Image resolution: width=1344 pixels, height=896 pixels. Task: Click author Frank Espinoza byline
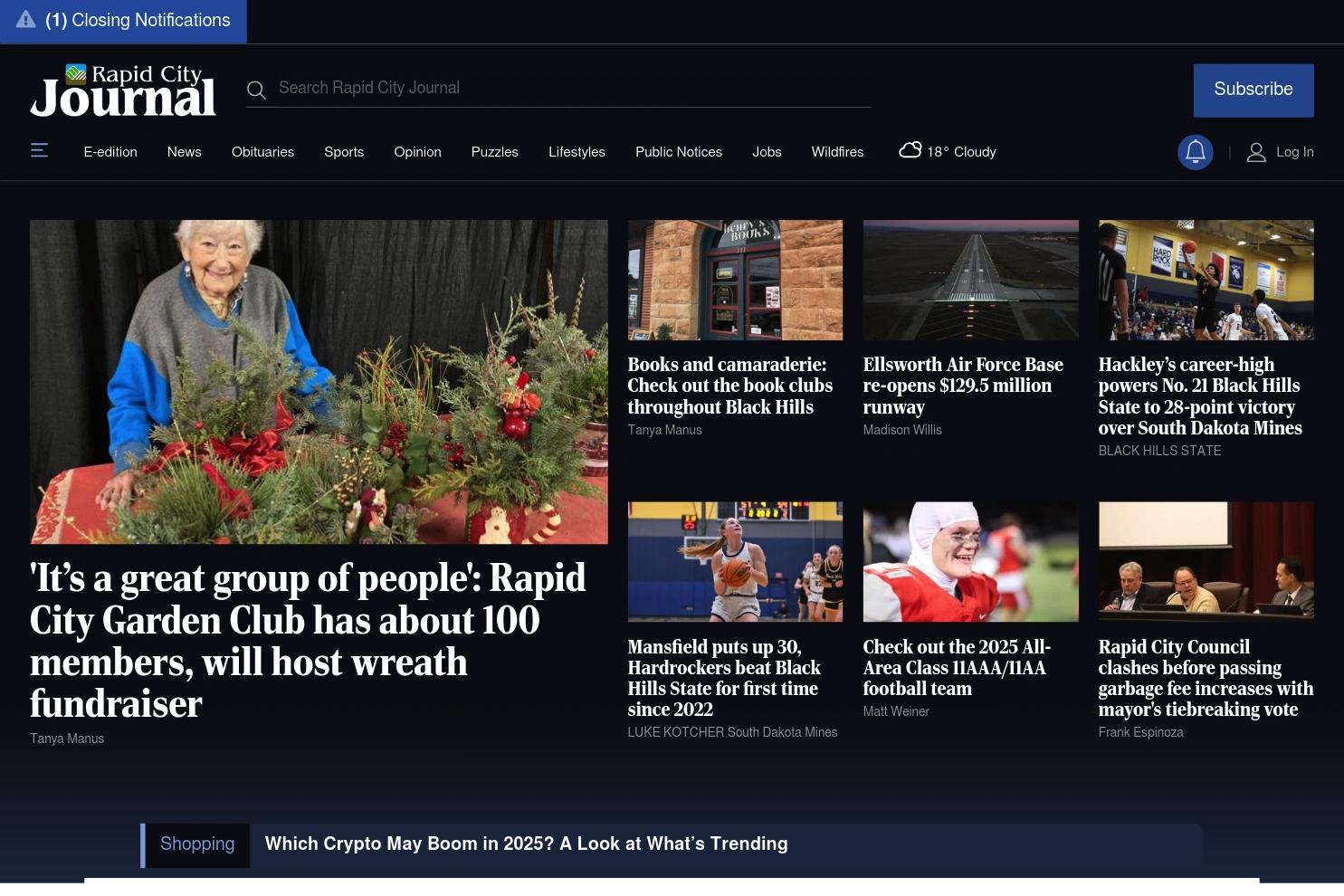1140,732
